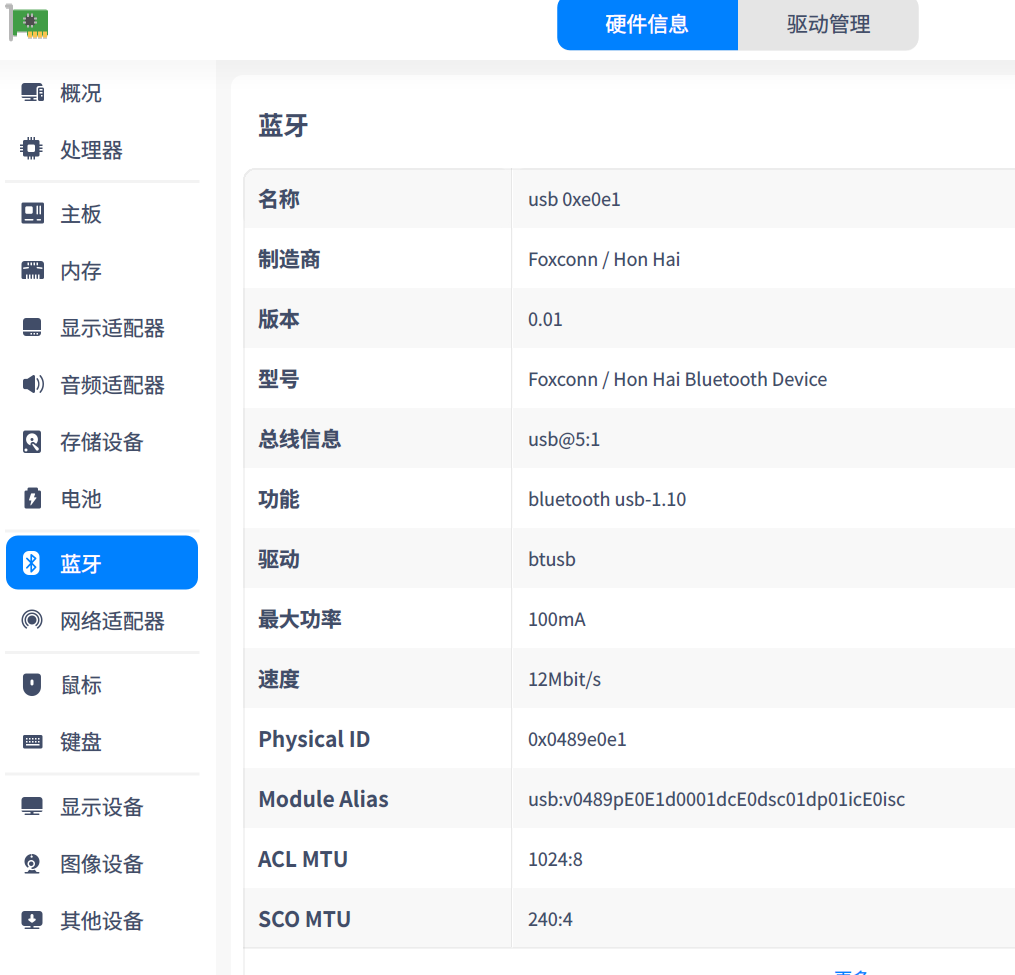Open the 显示设备 sidebar entry
This screenshot has width=1015, height=975.
(102, 807)
